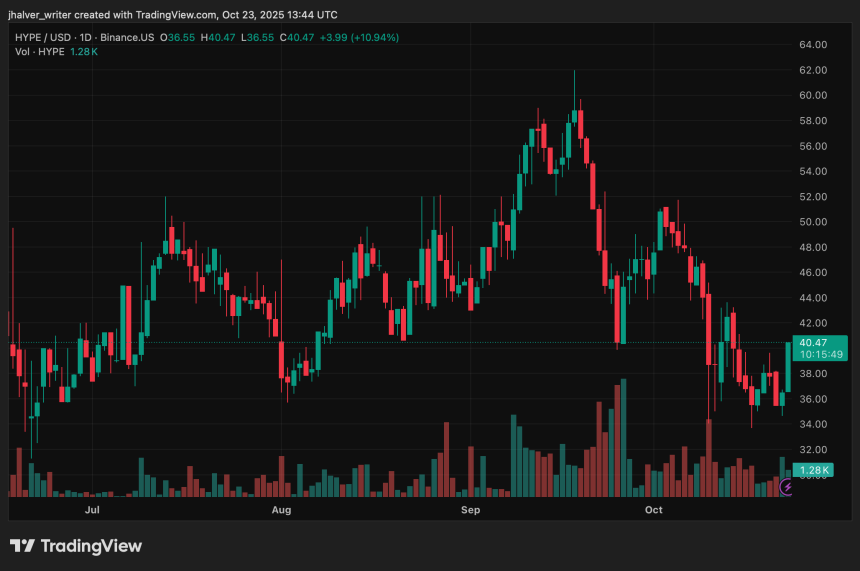The width and height of the screenshot is (860, 571).
Task: Click the 50.00 price scale label
Action: coord(813,222)
